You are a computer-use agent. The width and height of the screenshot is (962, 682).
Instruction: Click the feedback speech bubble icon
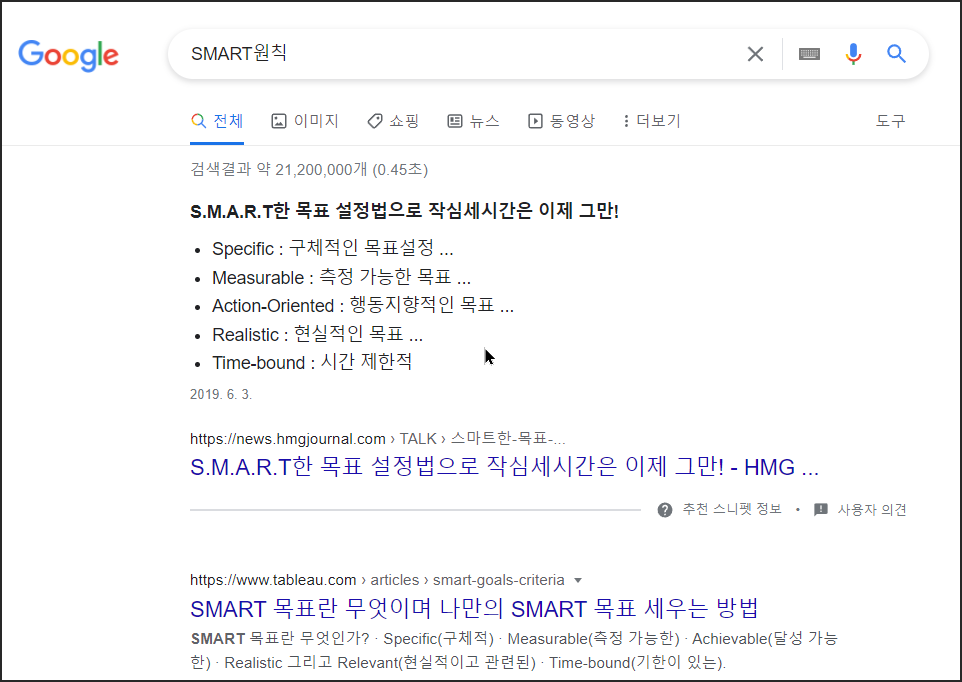point(821,510)
